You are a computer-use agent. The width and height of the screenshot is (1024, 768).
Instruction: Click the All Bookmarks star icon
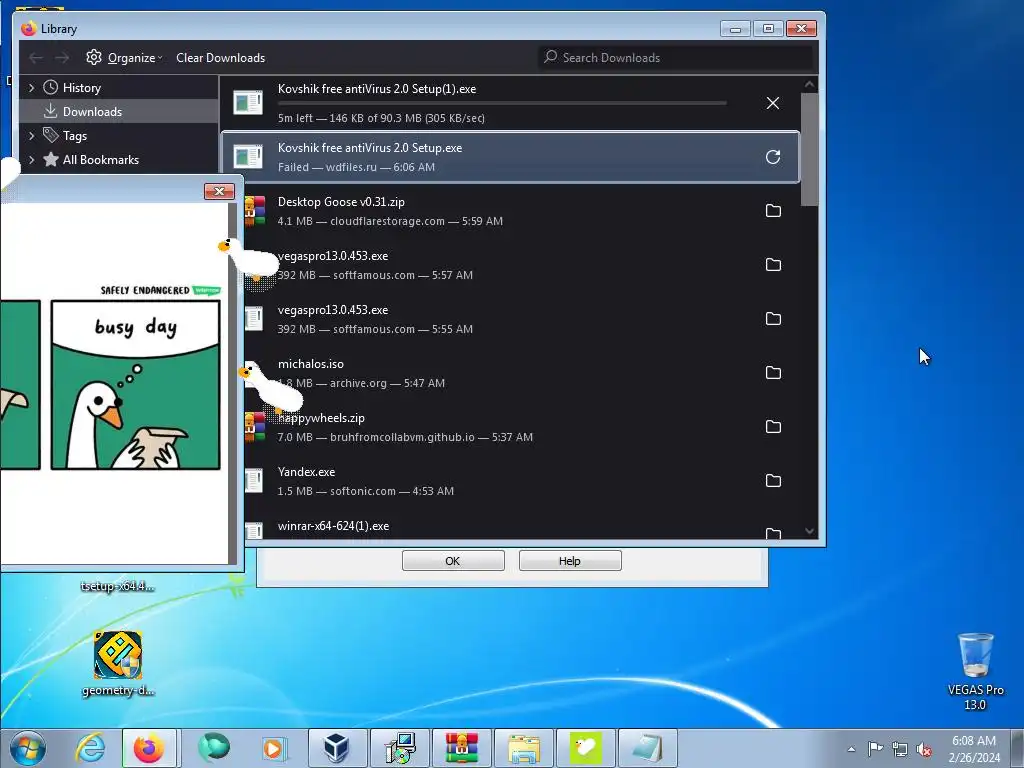coord(50,159)
